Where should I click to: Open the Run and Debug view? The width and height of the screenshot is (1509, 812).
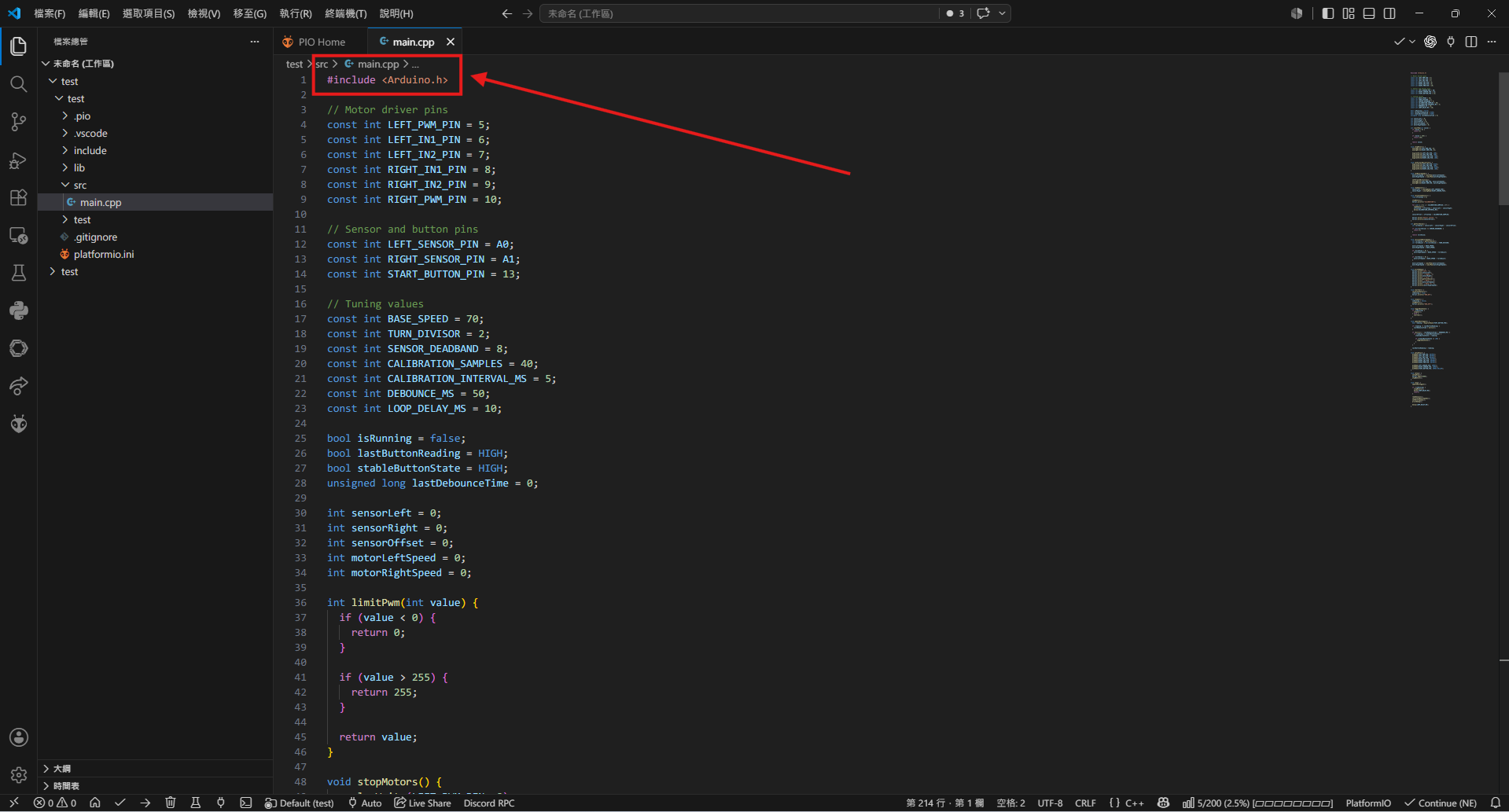click(x=19, y=160)
